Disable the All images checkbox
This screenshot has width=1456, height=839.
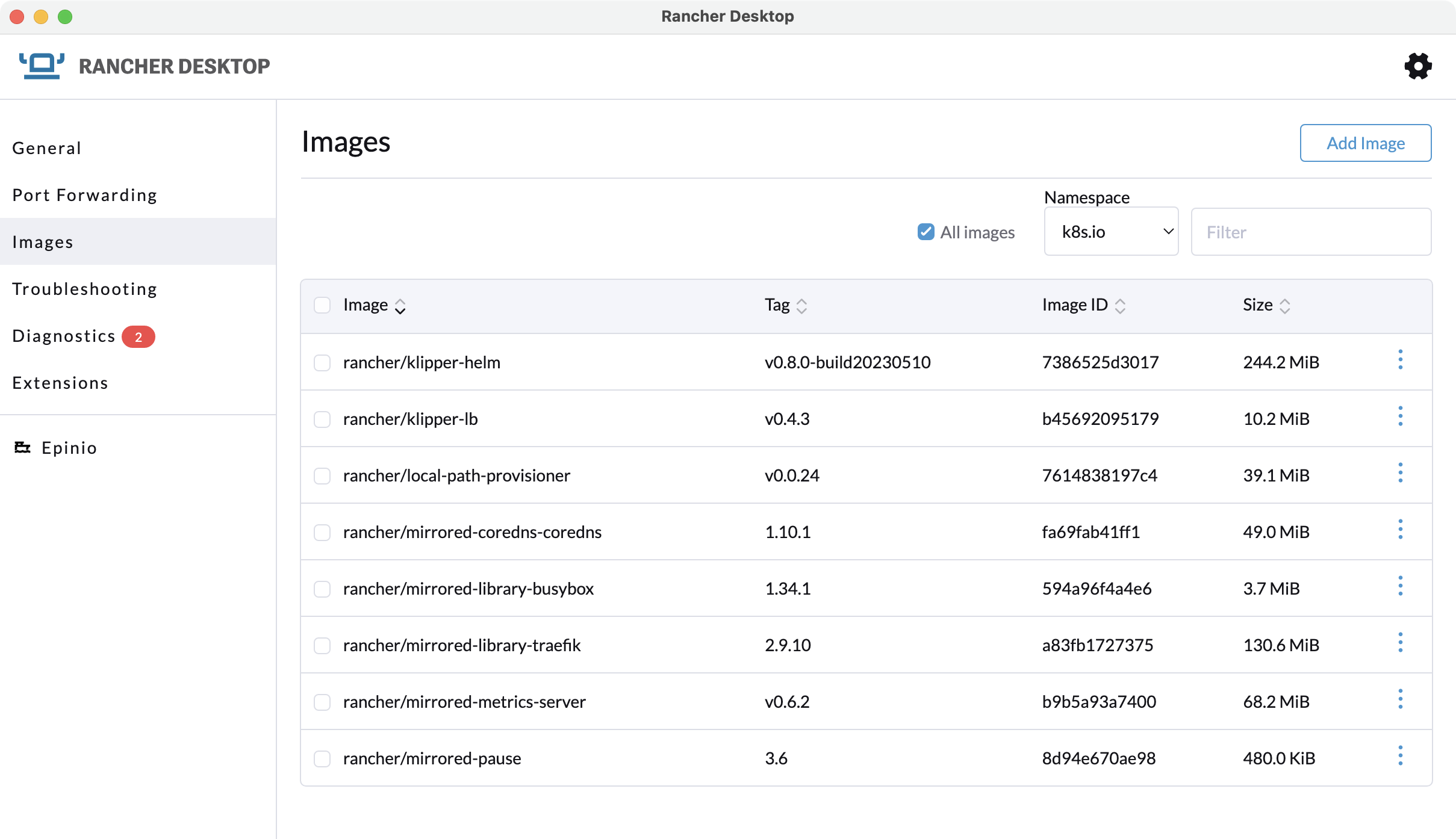(925, 232)
